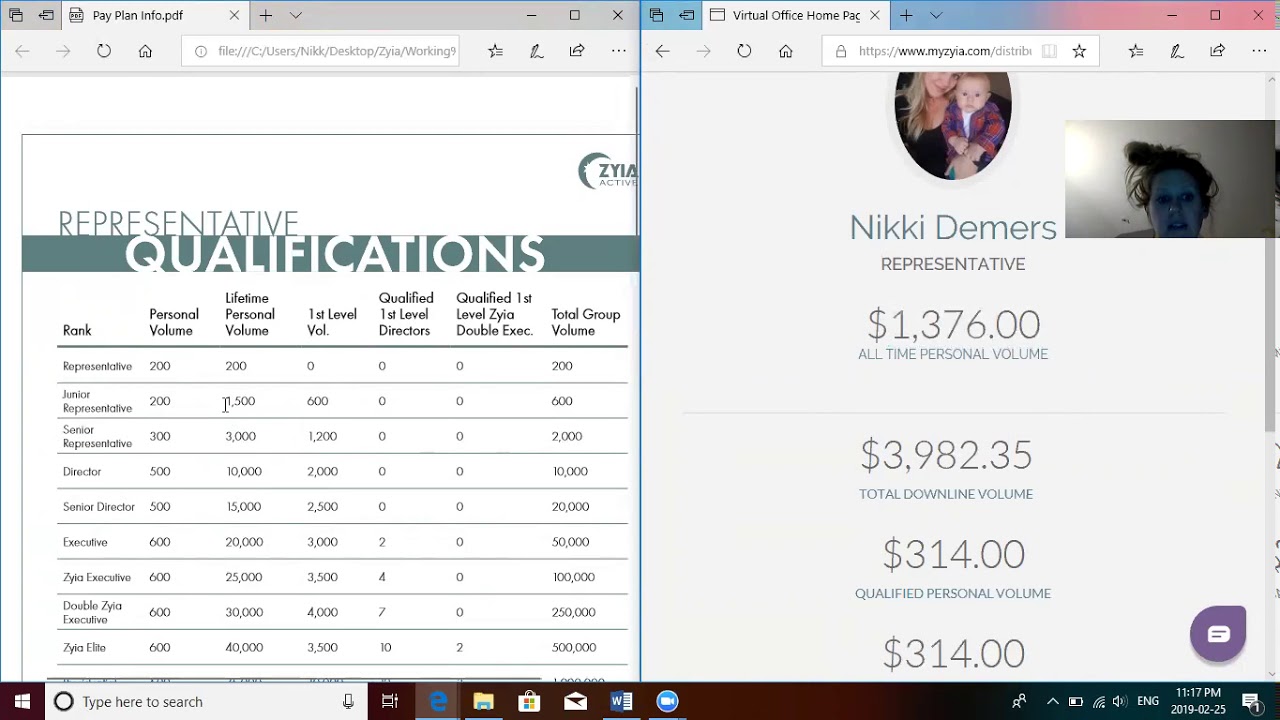1280x720 pixels.
Task: Open Mail app from the taskbar
Action: [575, 701]
